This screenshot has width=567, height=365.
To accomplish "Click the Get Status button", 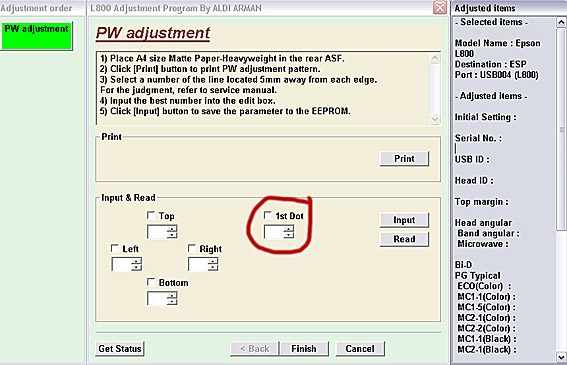I will pyautogui.click(x=120, y=349).
